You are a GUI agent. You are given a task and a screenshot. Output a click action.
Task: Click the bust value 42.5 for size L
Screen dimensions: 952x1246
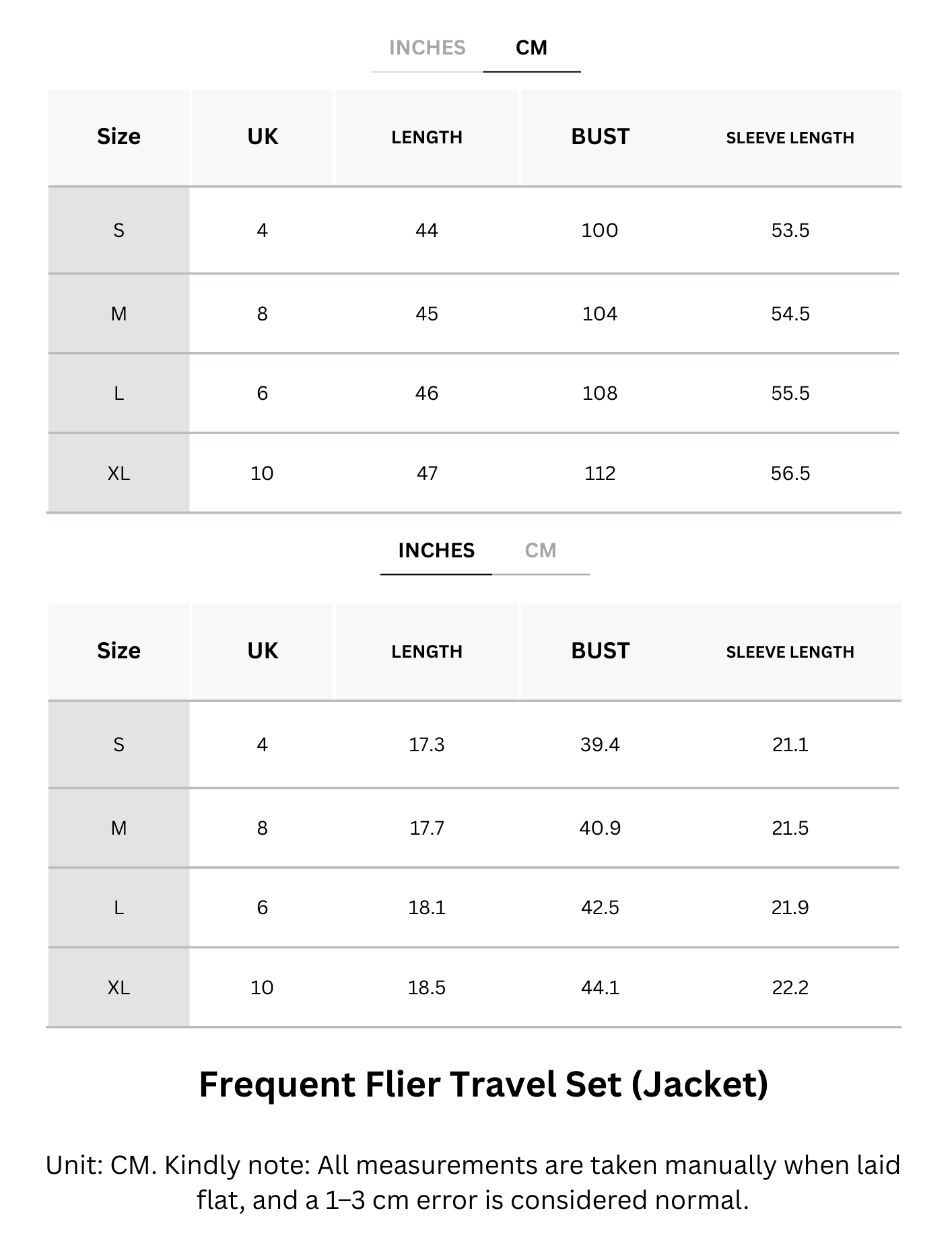pos(599,907)
